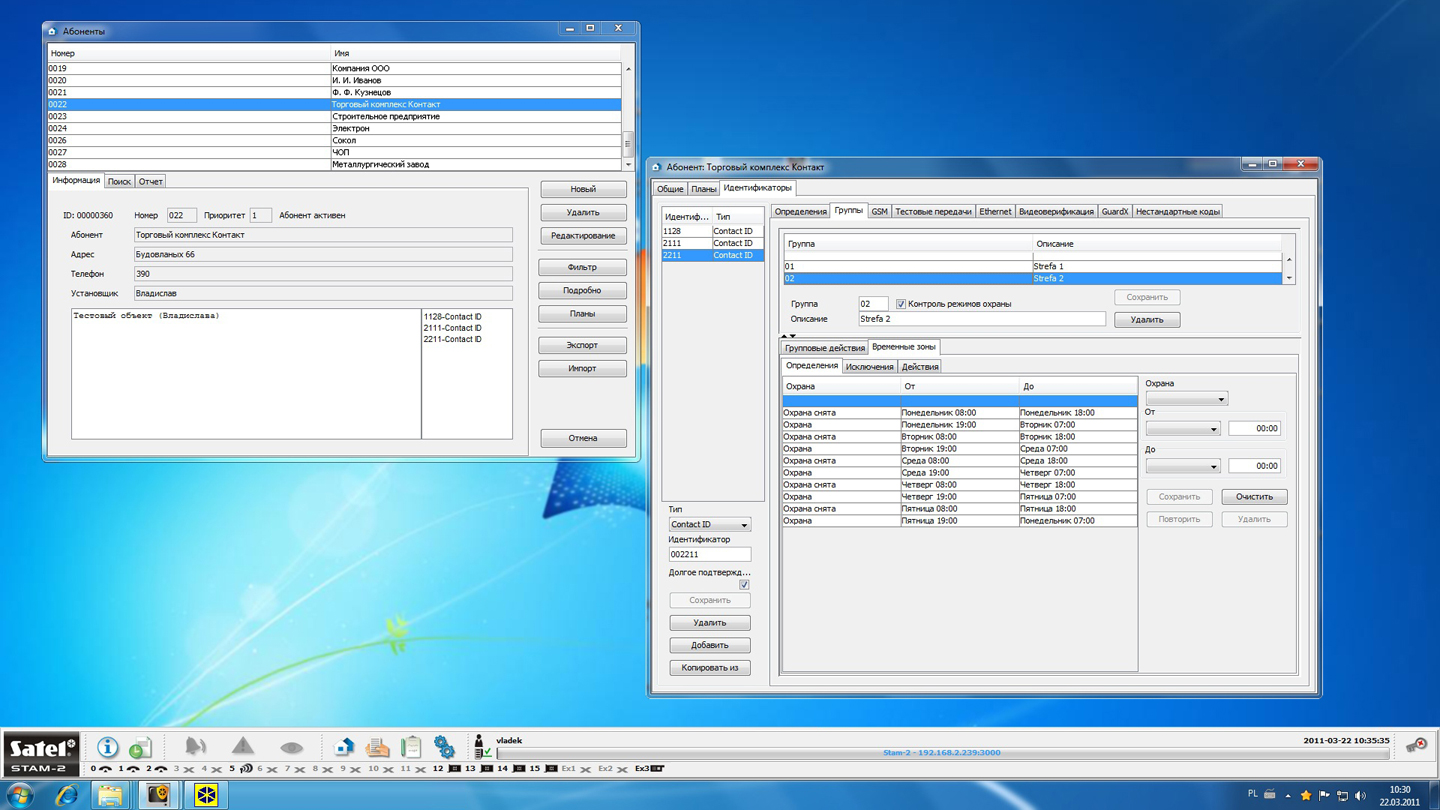The height and width of the screenshot is (810, 1440).
Task: Toggle the 'Долгое подтвержд...' checkbox
Action: 744,585
